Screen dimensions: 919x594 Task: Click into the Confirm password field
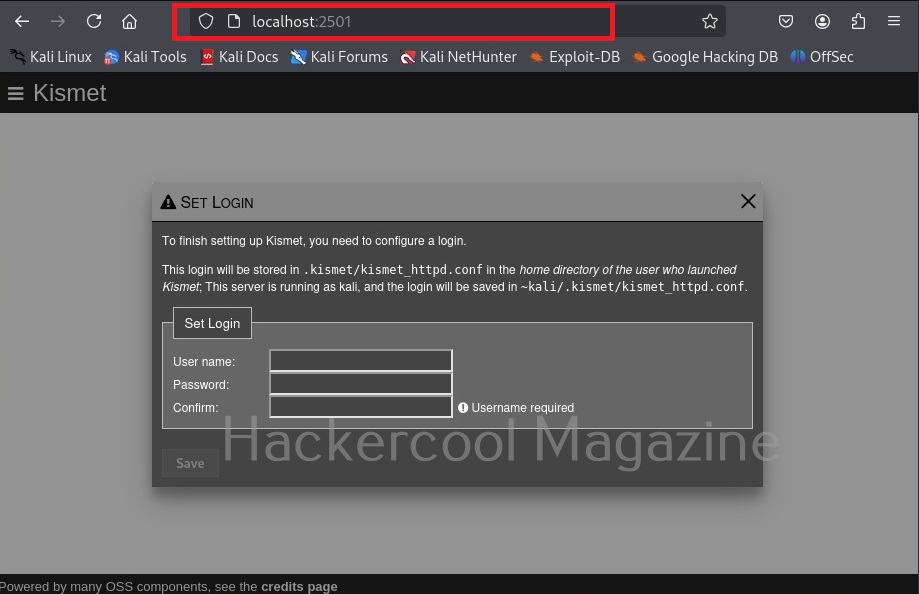pyautogui.click(x=361, y=406)
